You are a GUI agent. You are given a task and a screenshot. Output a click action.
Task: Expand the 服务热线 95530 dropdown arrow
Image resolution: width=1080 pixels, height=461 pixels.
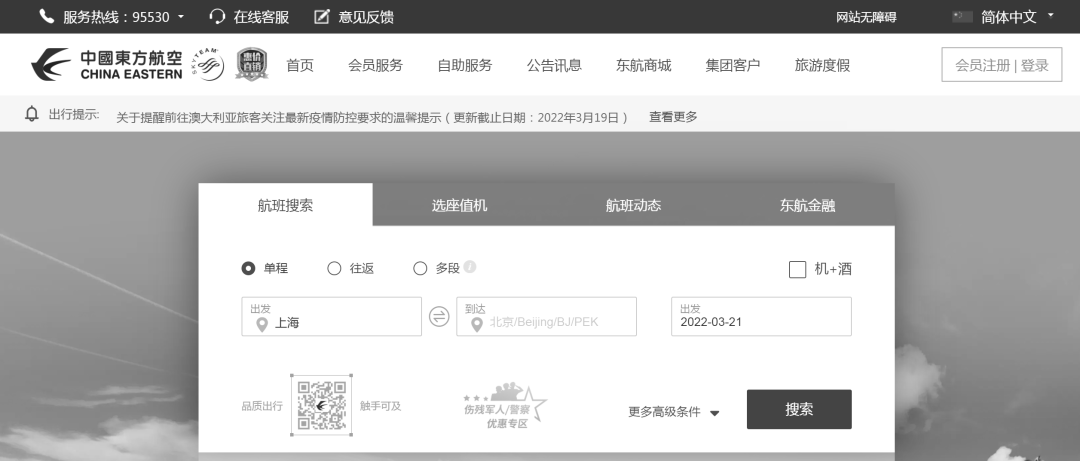click(179, 17)
